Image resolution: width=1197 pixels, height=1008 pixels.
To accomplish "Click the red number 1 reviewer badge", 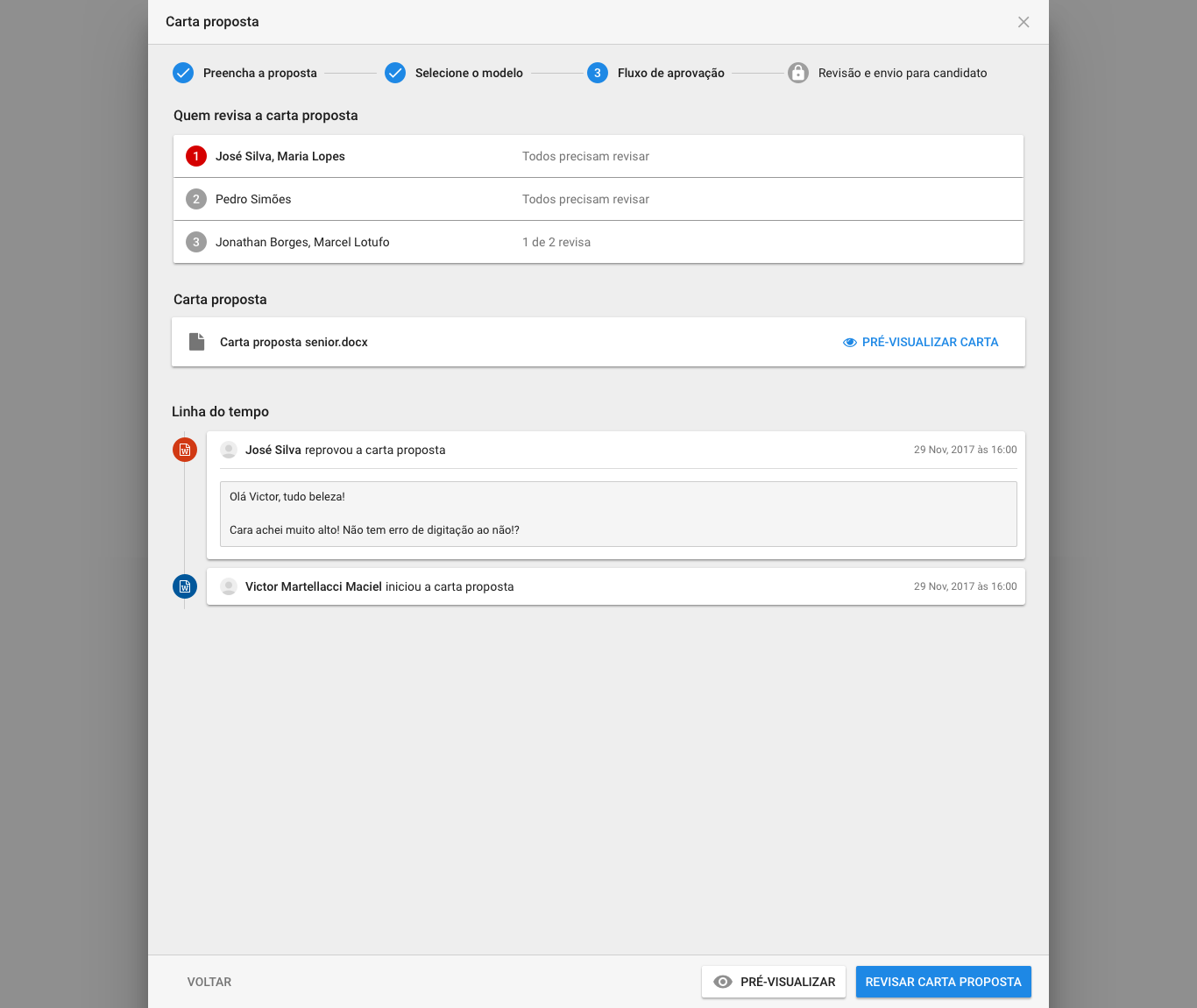I will [x=196, y=156].
